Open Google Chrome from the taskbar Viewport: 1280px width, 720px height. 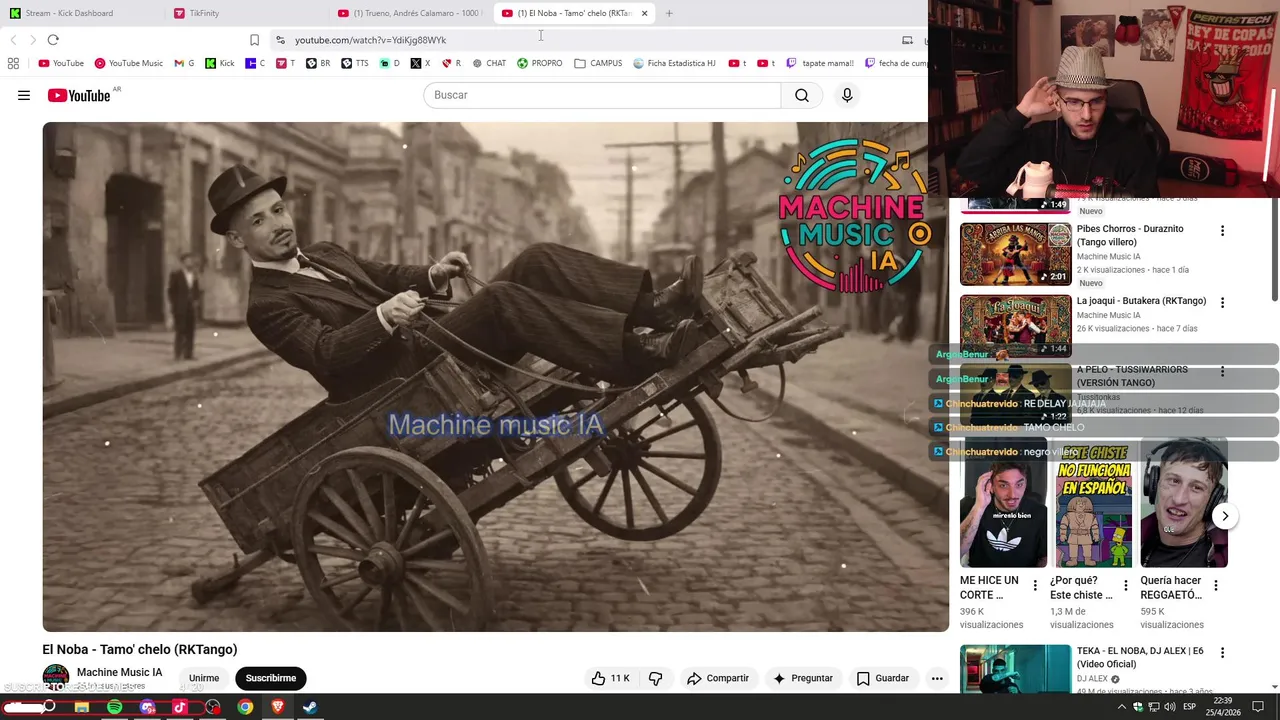coord(245,707)
